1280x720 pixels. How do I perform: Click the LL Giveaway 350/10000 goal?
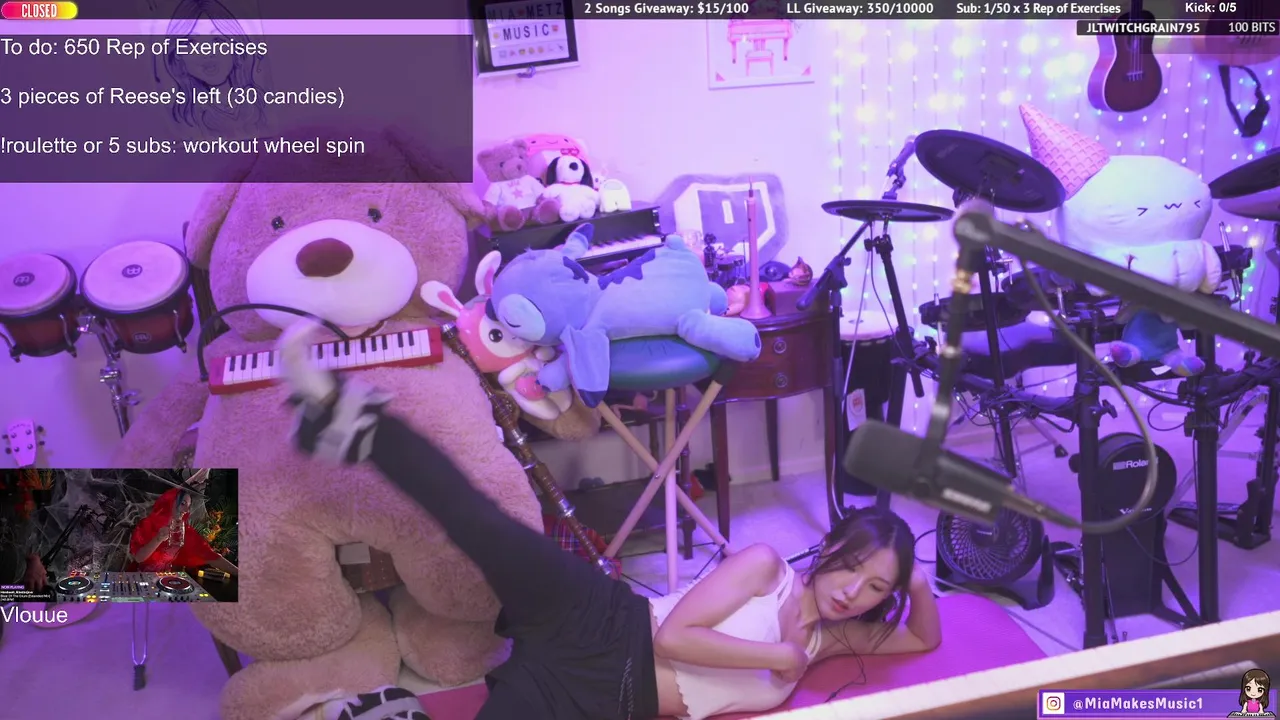click(x=860, y=8)
